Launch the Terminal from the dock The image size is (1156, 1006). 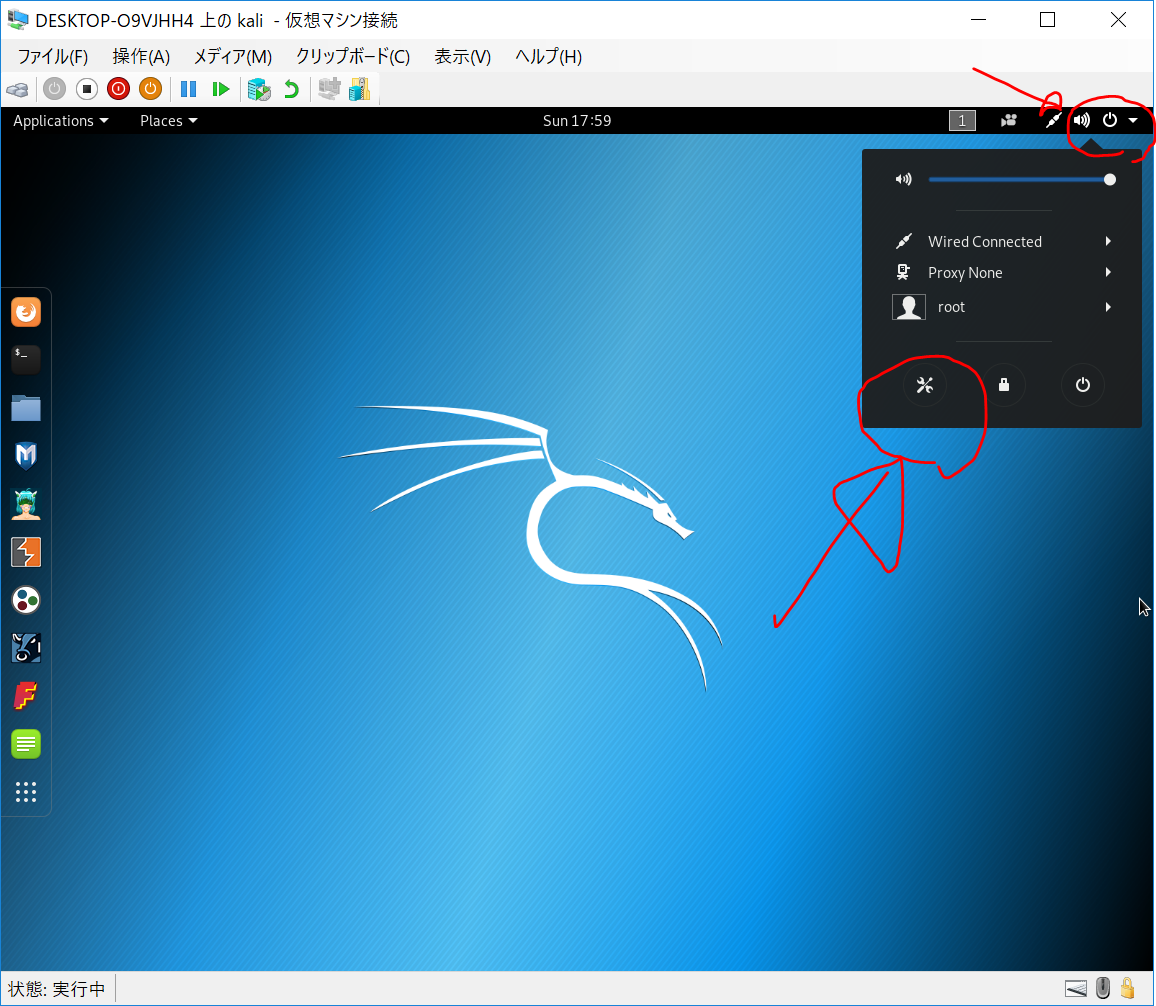[x=26, y=360]
